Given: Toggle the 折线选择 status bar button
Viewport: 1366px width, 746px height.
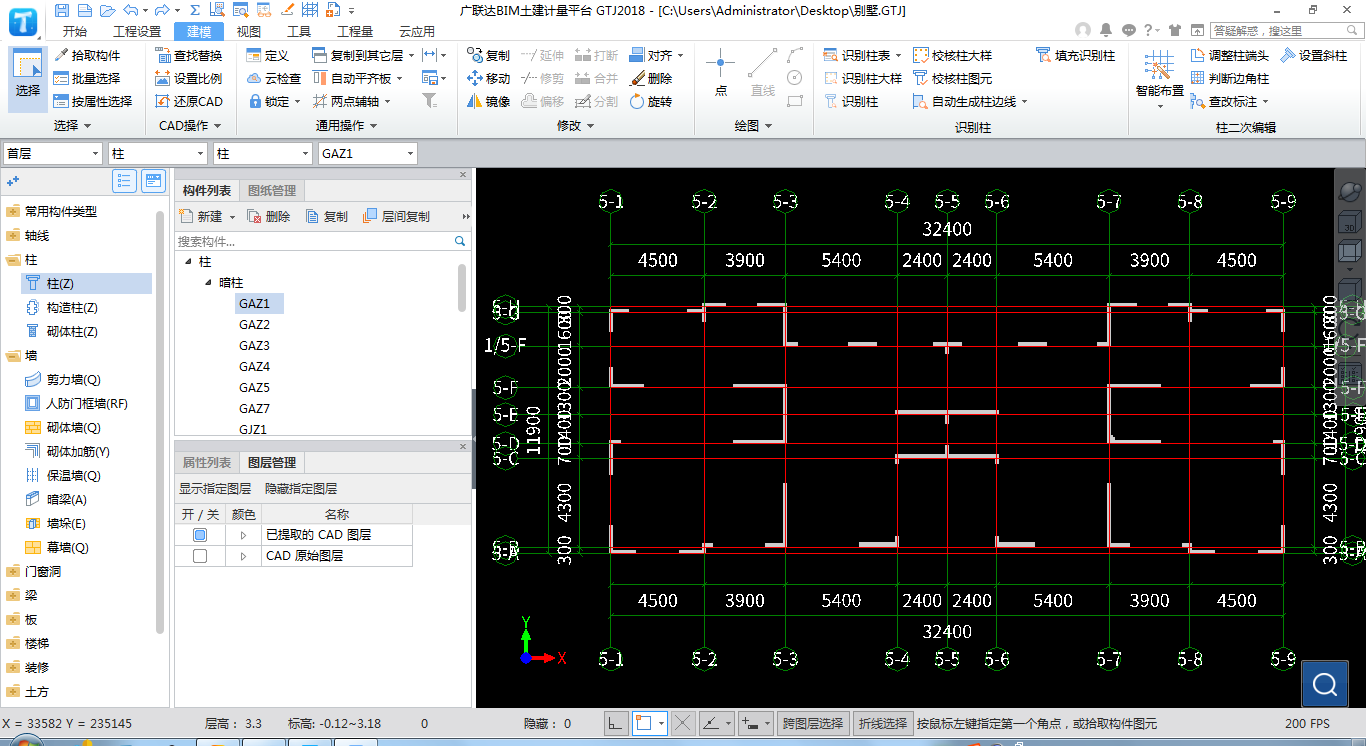Looking at the screenshot, I should (x=884, y=723).
